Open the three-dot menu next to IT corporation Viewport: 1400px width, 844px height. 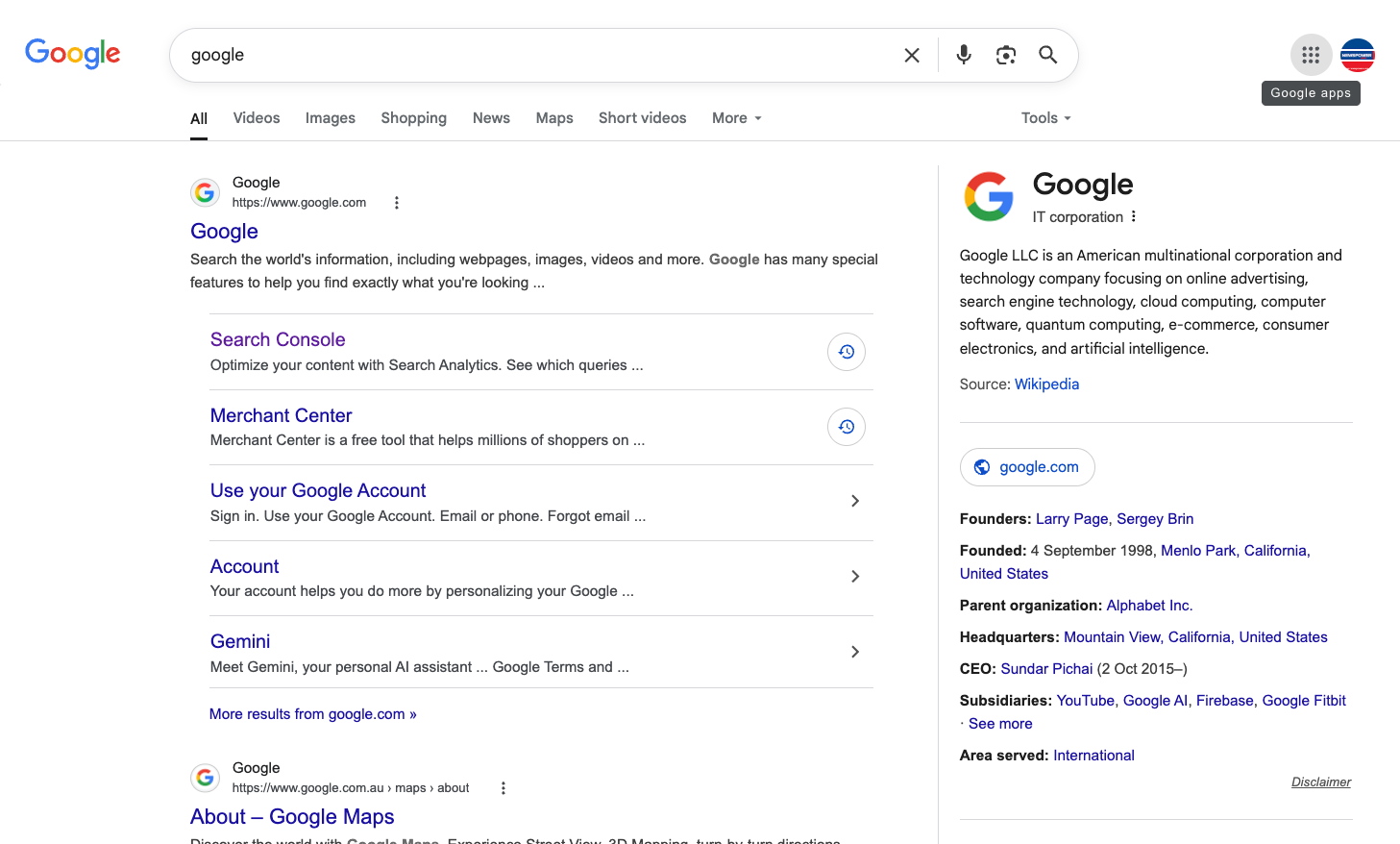click(x=1134, y=216)
